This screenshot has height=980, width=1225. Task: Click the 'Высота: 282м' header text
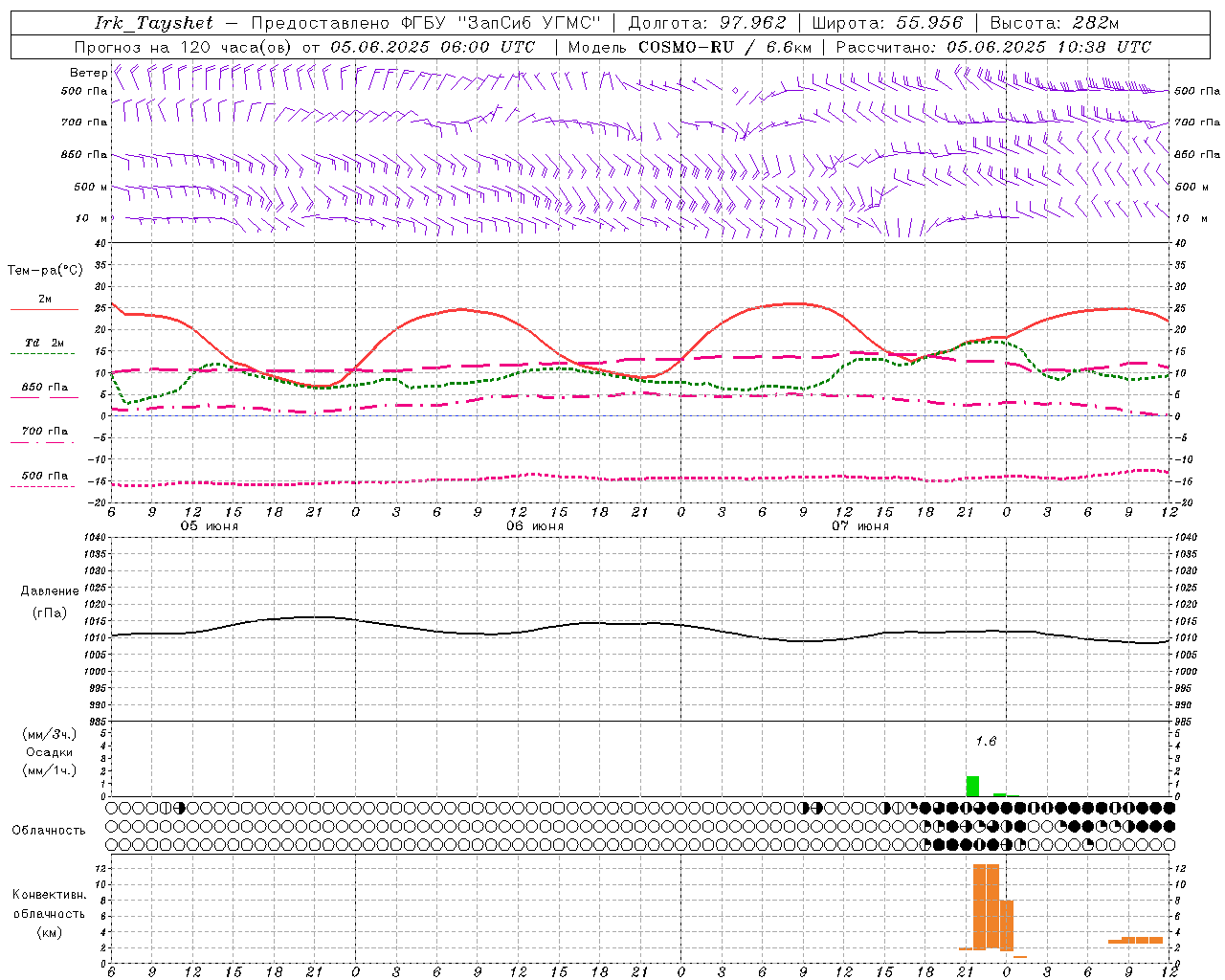coord(1054,23)
